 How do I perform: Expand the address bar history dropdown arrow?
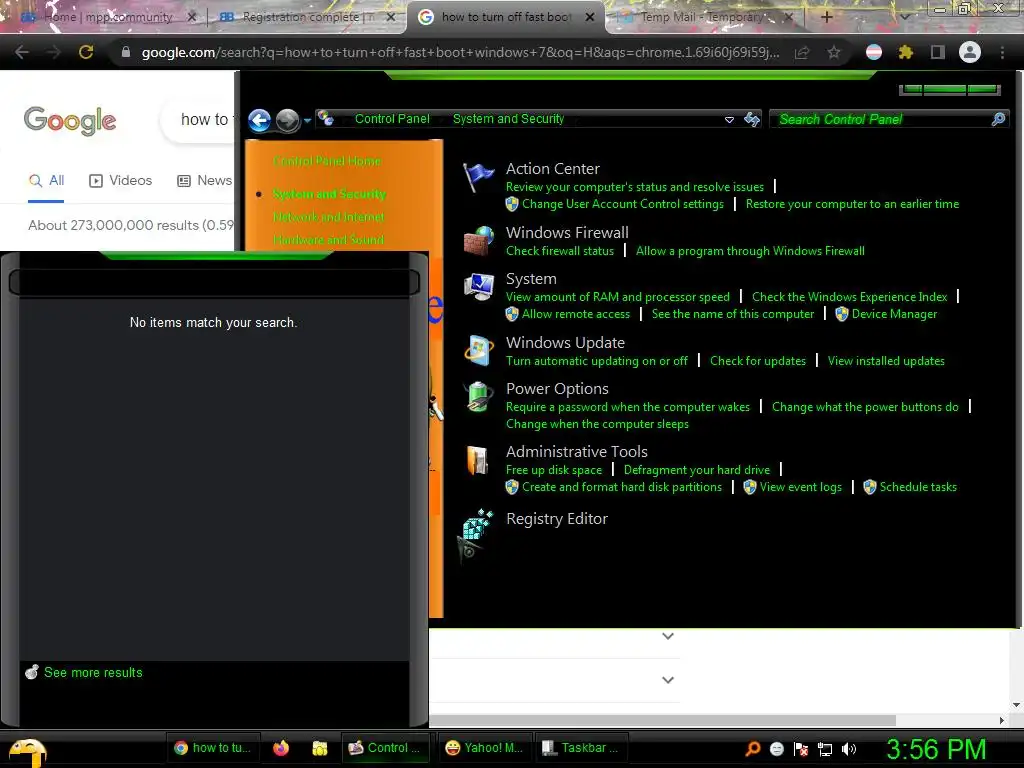point(729,120)
